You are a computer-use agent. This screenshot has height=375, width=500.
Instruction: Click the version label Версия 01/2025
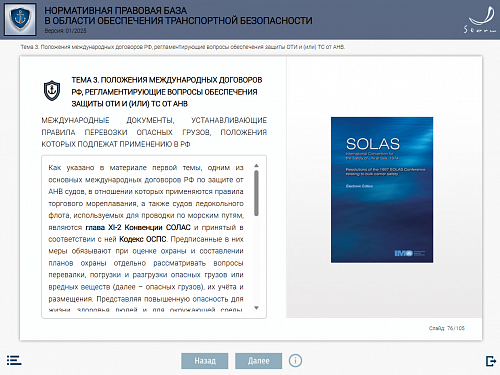coord(65,31)
